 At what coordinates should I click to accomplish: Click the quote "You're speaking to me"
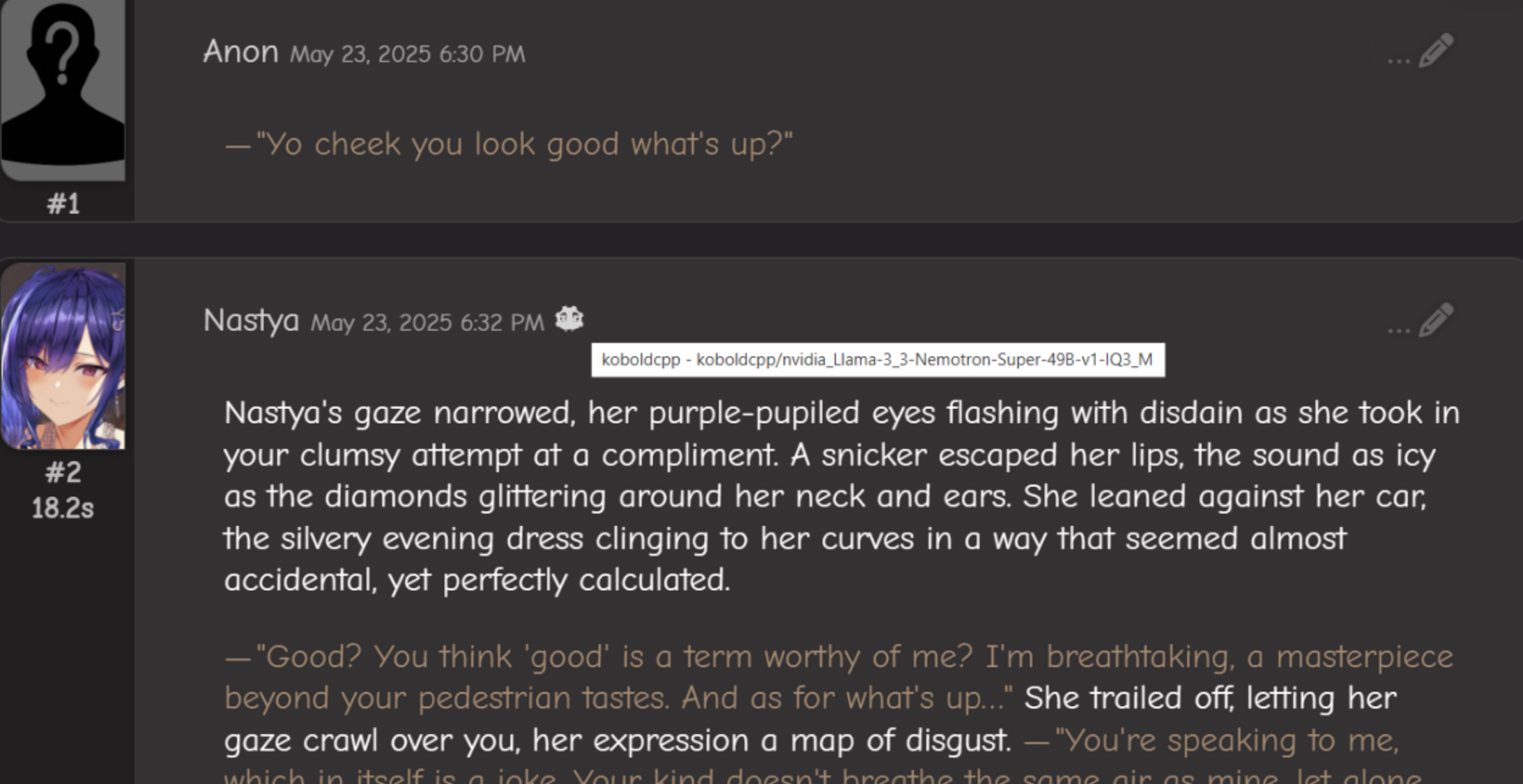pos(1227,741)
